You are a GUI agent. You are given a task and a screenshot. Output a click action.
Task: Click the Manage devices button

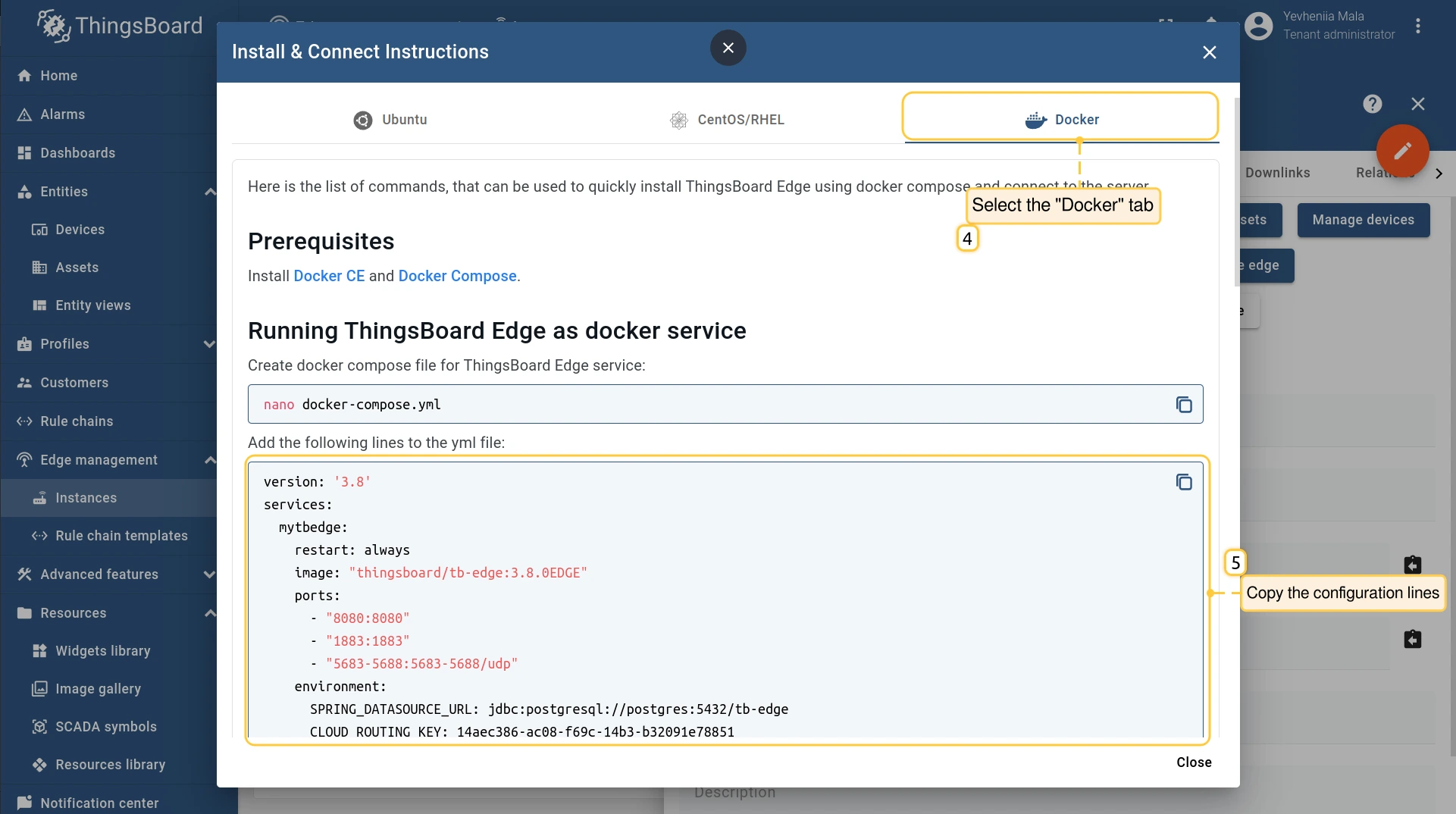(1363, 220)
